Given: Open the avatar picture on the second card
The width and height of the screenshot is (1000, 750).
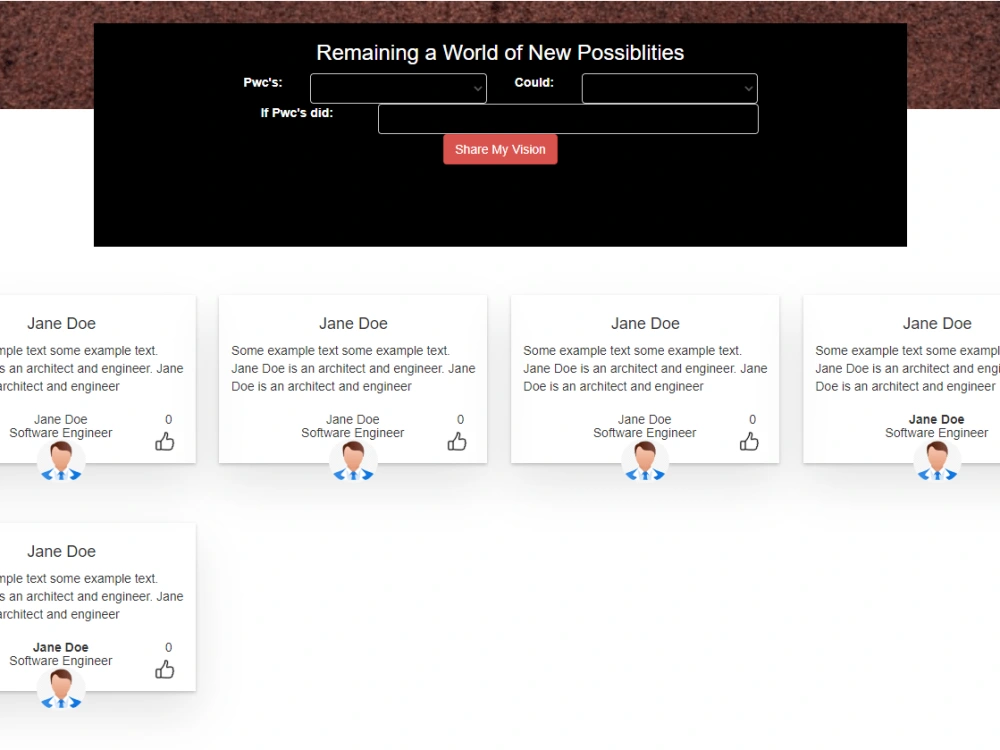Looking at the screenshot, I should [353, 462].
